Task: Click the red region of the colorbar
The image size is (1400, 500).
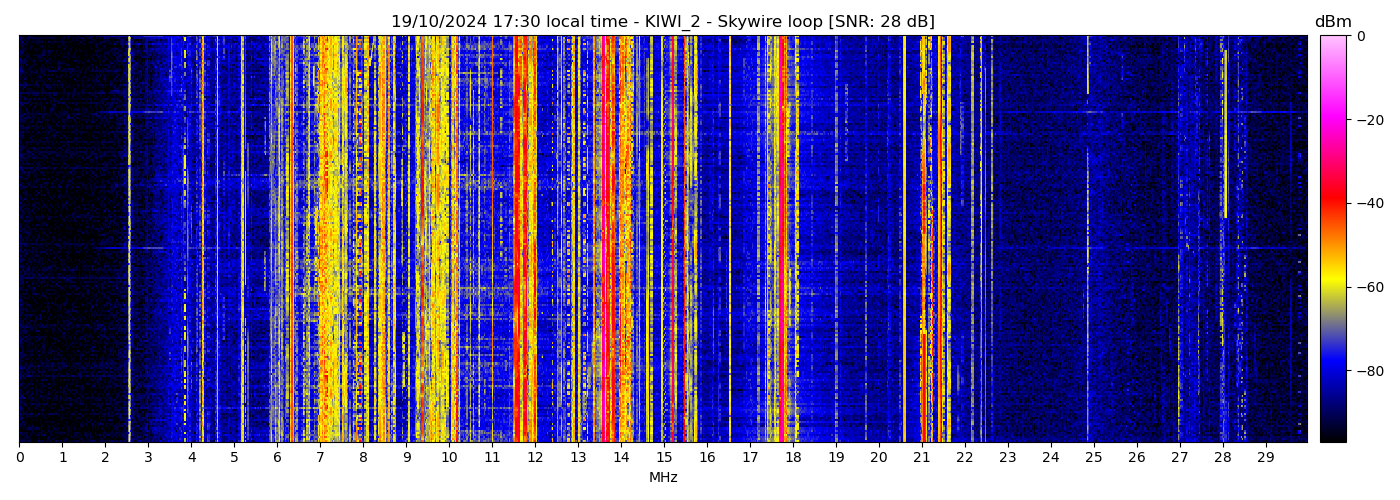Action: coord(1332,203)
